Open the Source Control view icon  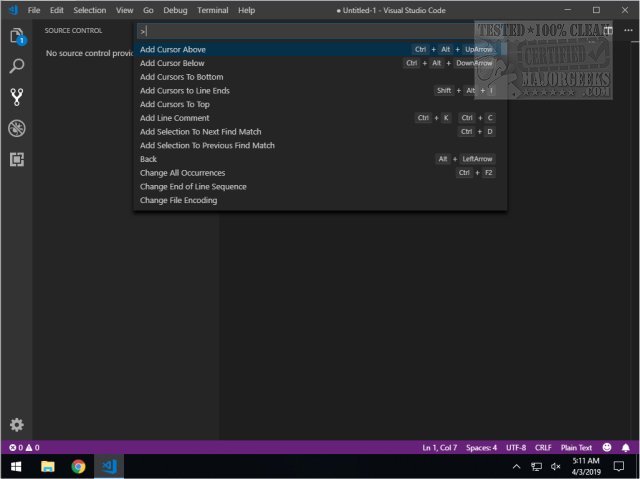pyautogui.click(x=17, y=97)
